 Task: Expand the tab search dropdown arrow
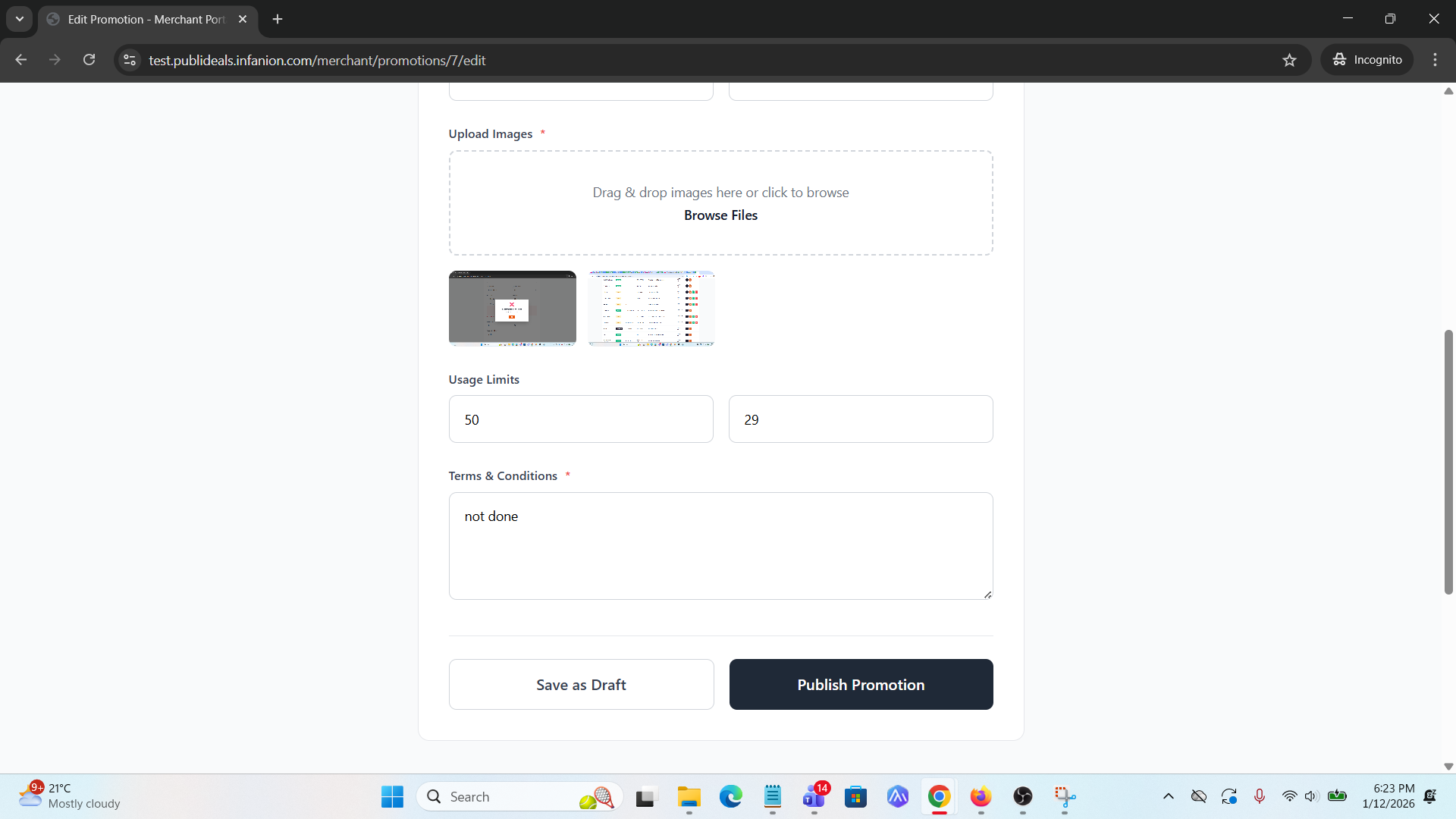click(x=19, y=19)
